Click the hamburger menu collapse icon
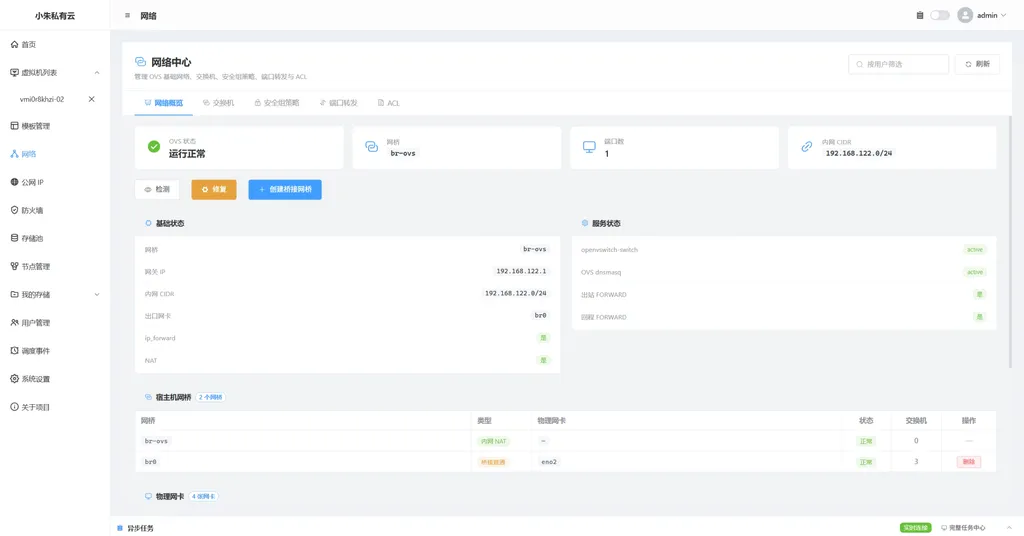 (127, 16)
